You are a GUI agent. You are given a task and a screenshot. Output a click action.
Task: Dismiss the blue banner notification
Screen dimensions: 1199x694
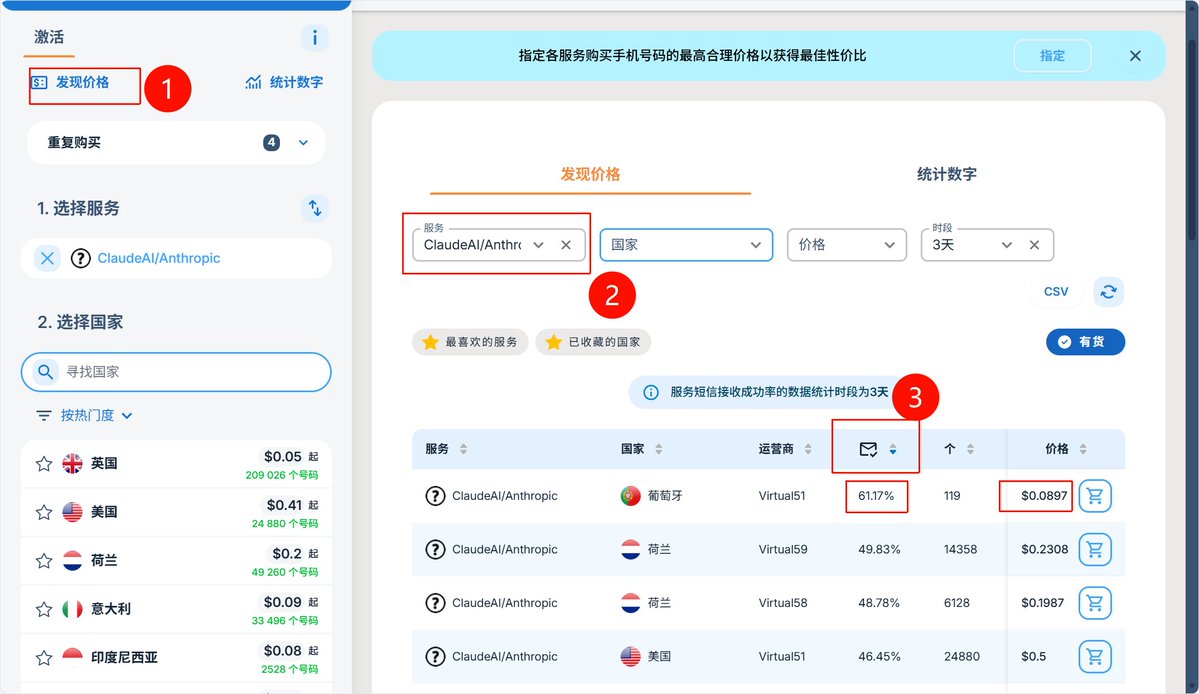click(x=1135, y=56)
